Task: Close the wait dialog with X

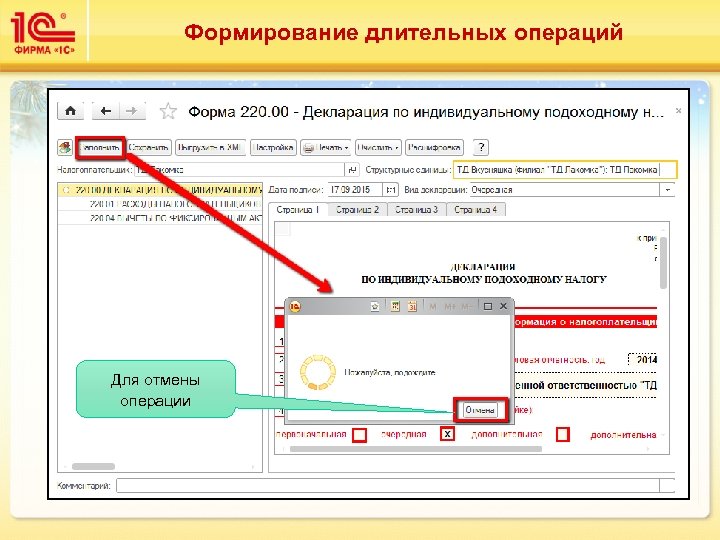Action: point(503,306)
